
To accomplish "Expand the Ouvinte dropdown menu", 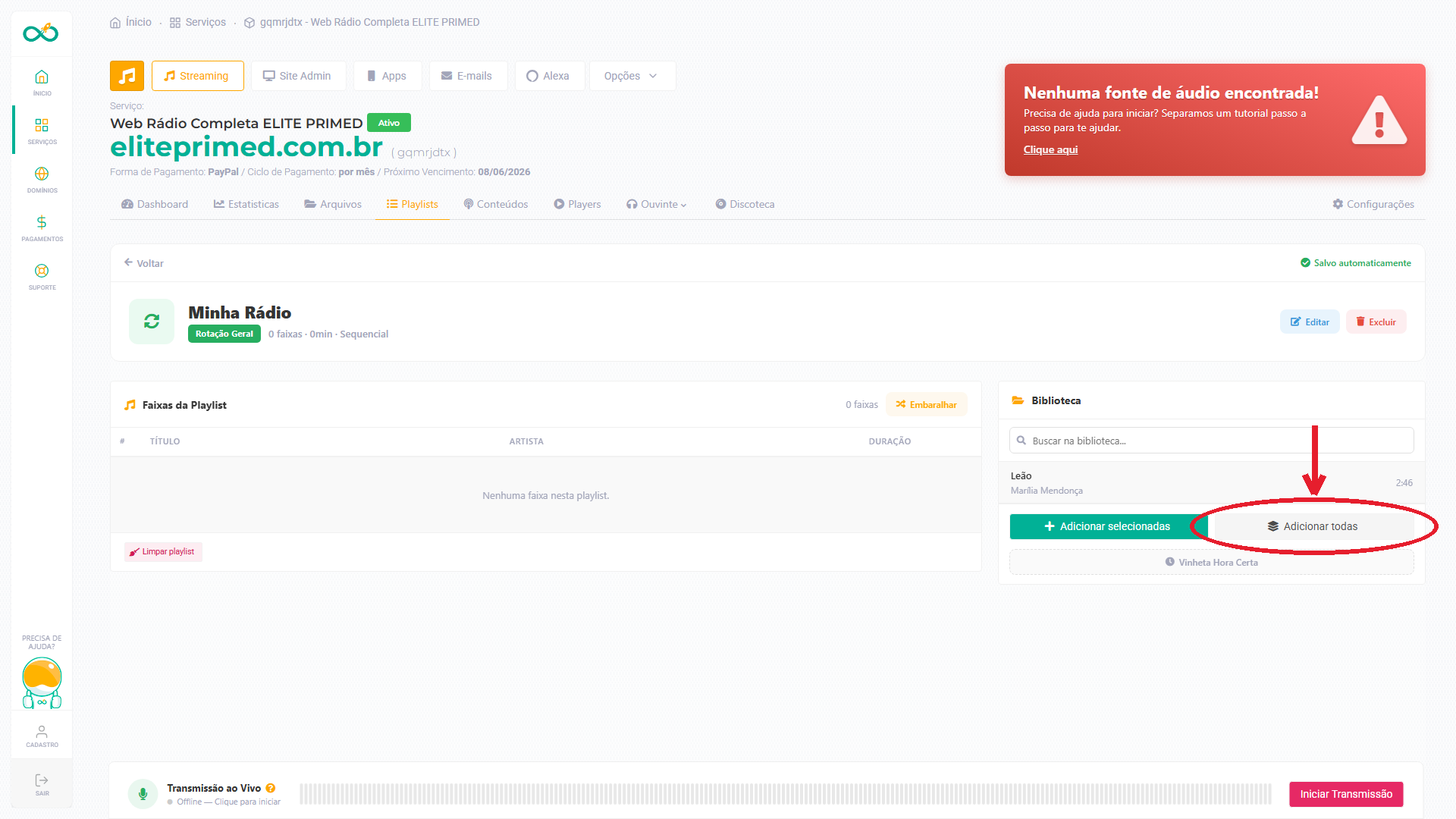I will pyautogui.click(x=657, y=204).
